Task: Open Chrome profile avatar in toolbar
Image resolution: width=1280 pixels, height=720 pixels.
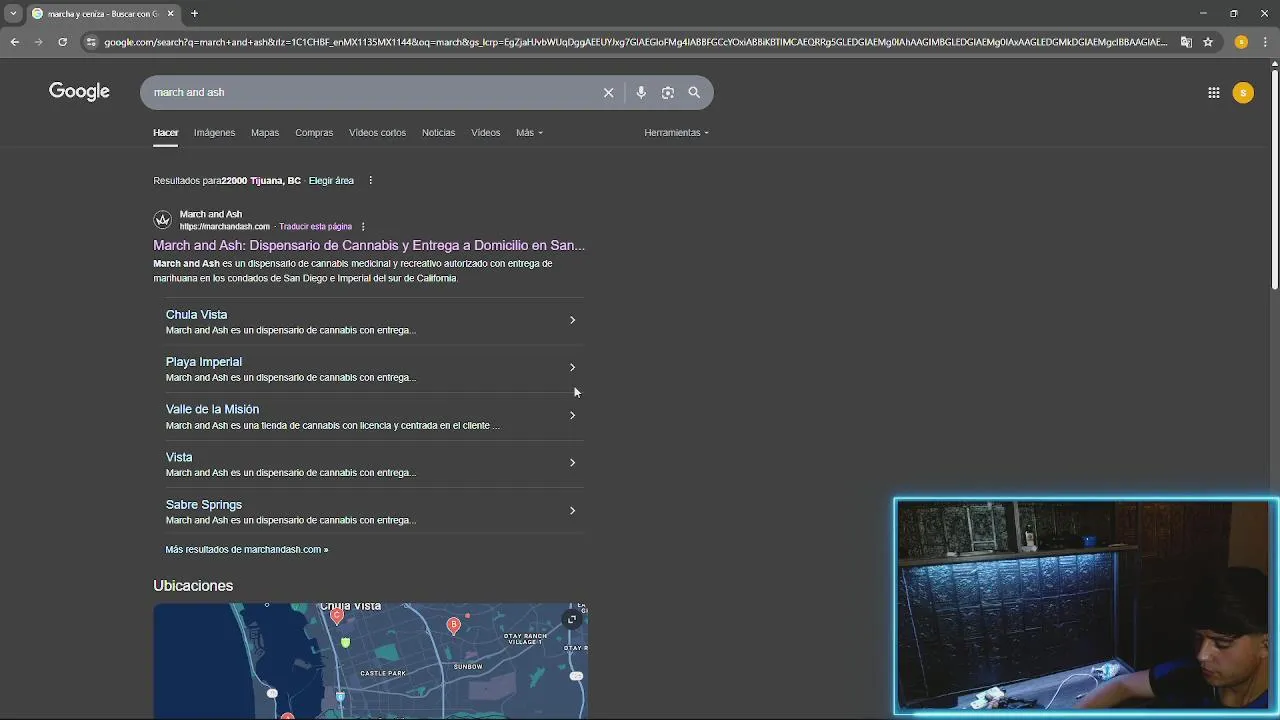Action: pos(1241,42)
